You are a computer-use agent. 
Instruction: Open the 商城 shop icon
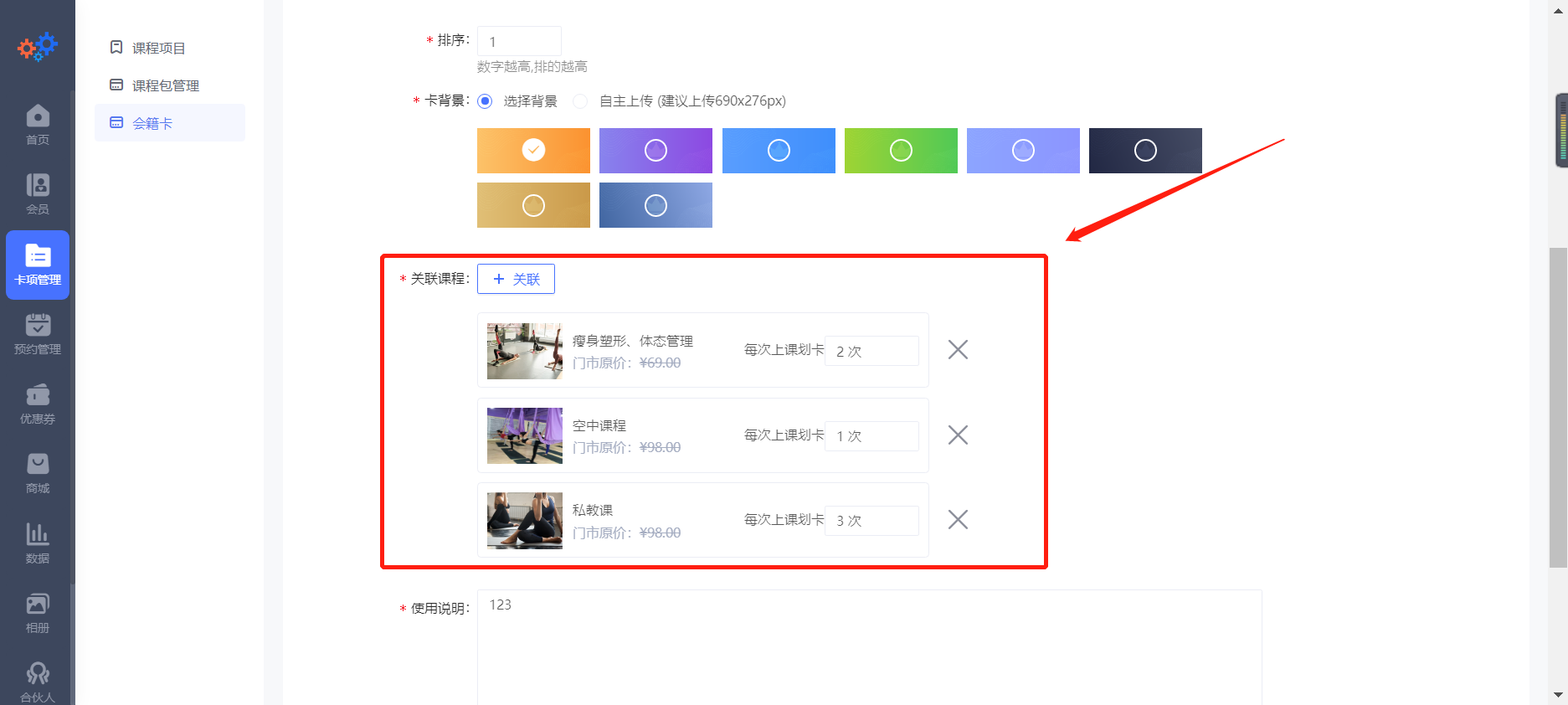(38, 472)
